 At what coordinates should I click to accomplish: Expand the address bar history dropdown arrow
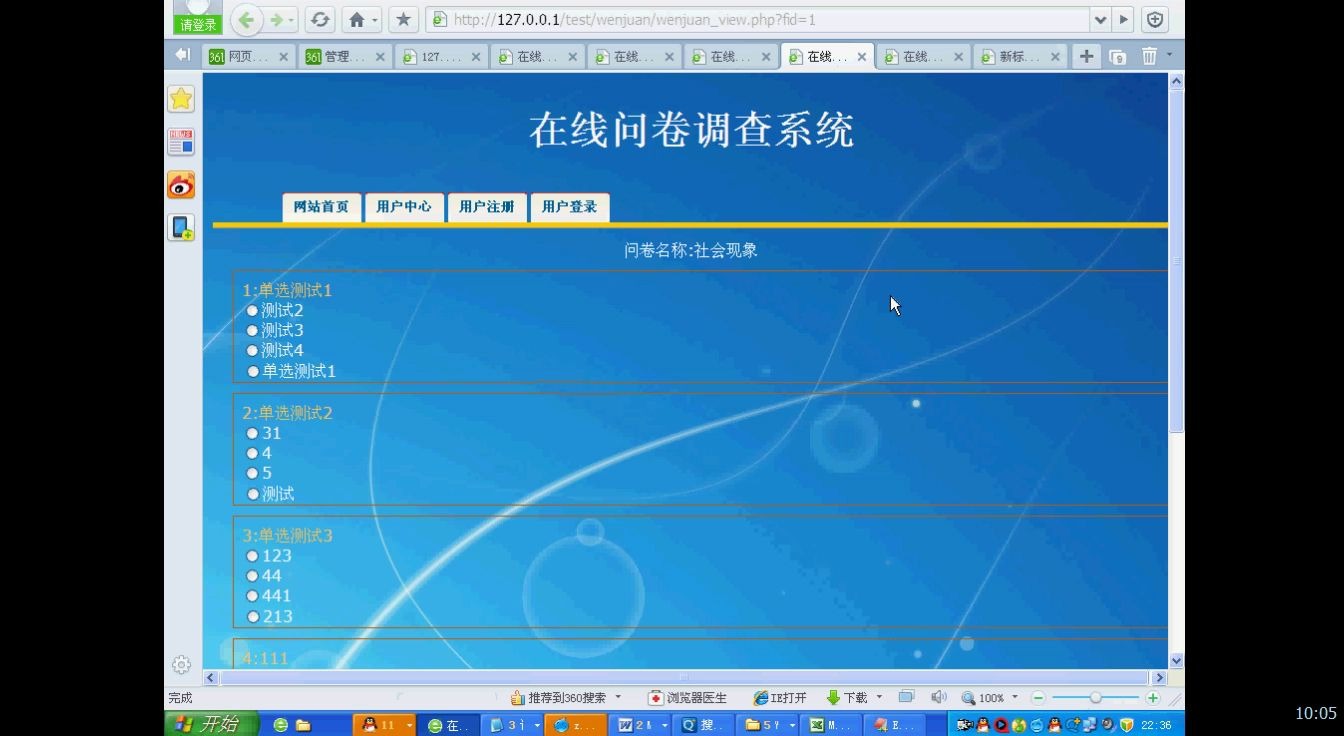1100,19
